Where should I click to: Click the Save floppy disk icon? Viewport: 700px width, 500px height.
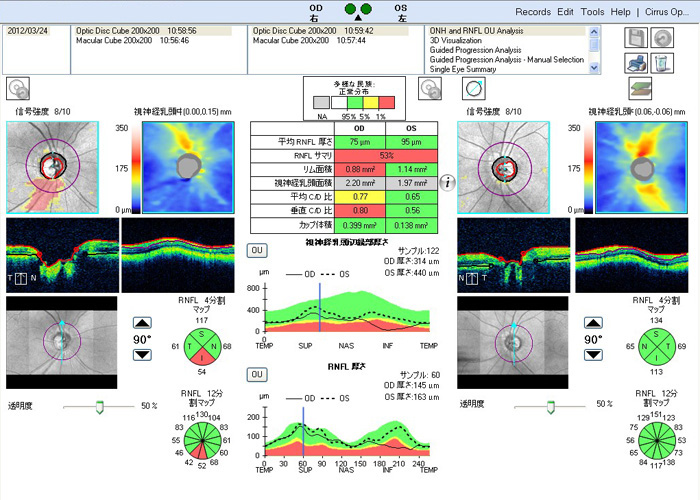pyautogui.click(x=636, y=38)
